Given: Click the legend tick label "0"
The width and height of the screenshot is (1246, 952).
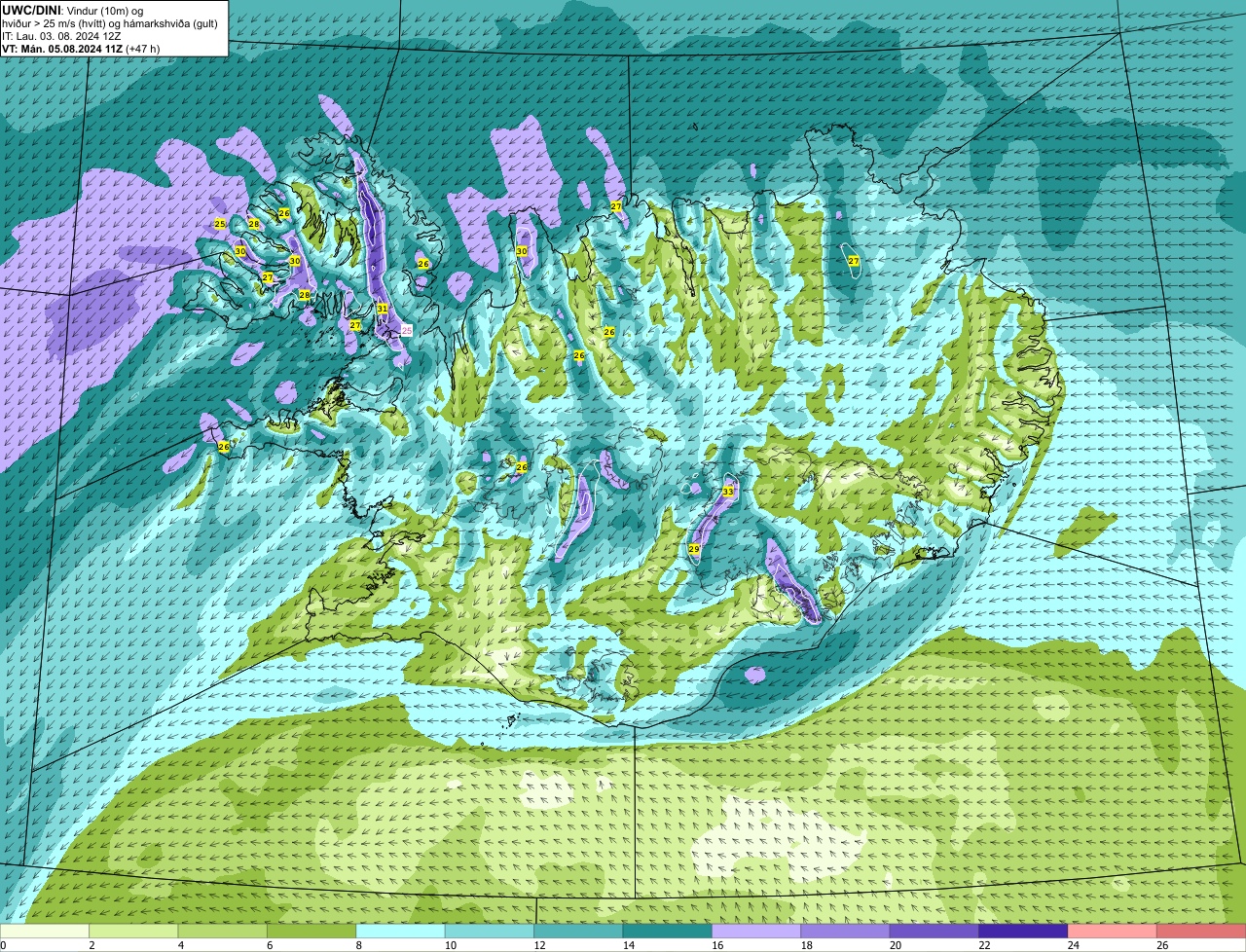Looking at the screenshot, I should click(3, 945).
